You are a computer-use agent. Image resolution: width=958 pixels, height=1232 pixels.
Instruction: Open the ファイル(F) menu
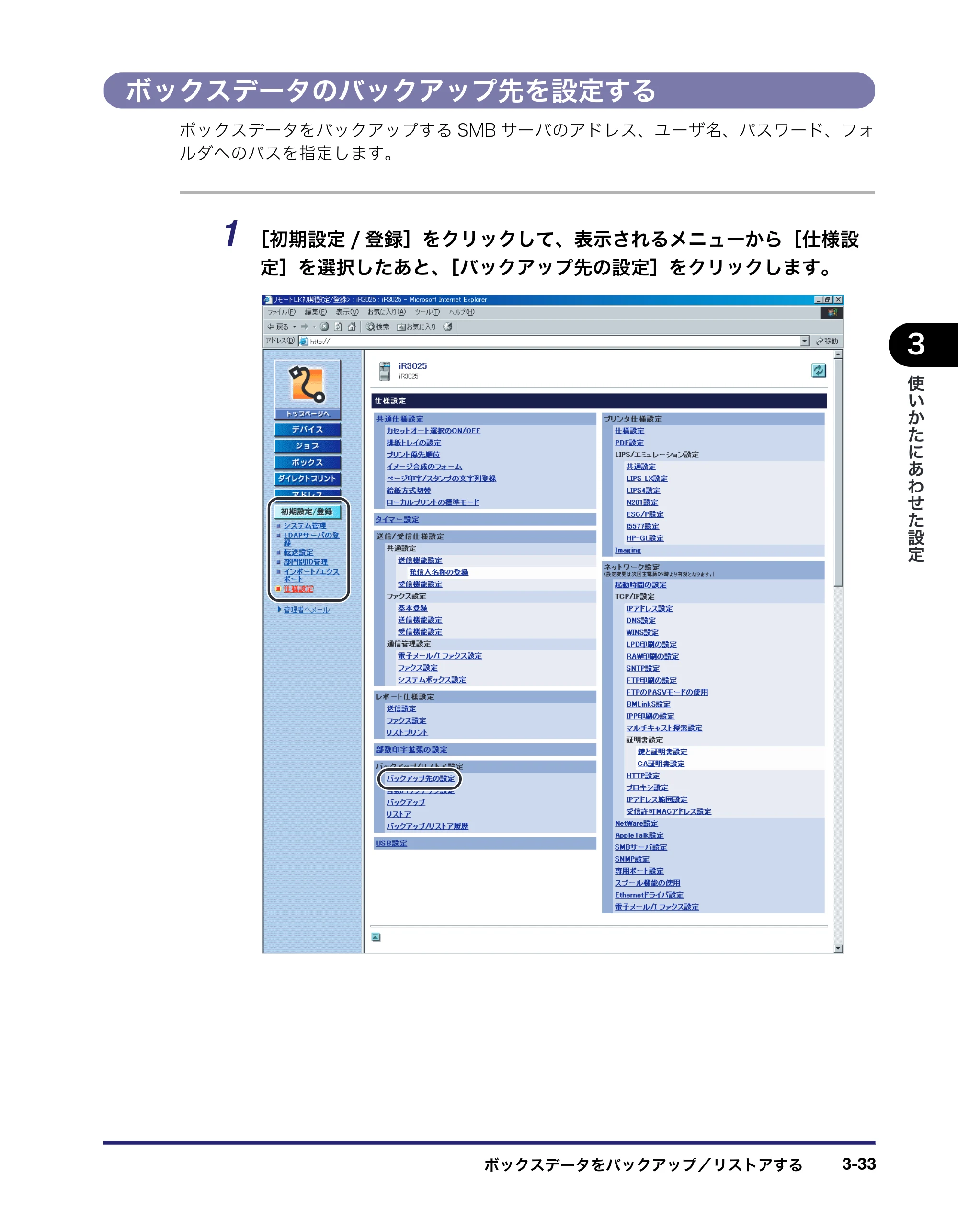(x=281, y=312)
